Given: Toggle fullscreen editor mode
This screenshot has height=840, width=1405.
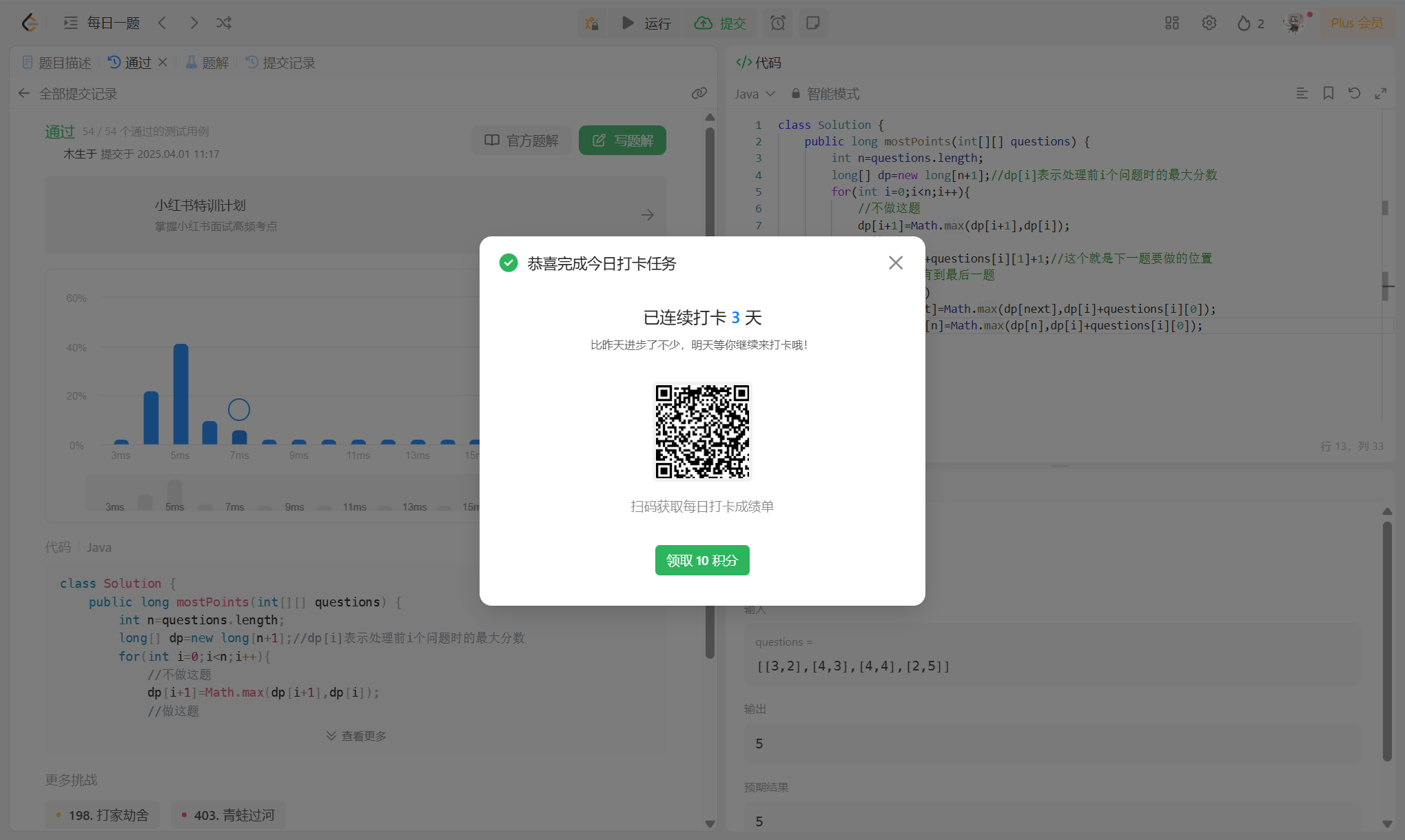Looking at the screenshot, I should point(1381,93).
